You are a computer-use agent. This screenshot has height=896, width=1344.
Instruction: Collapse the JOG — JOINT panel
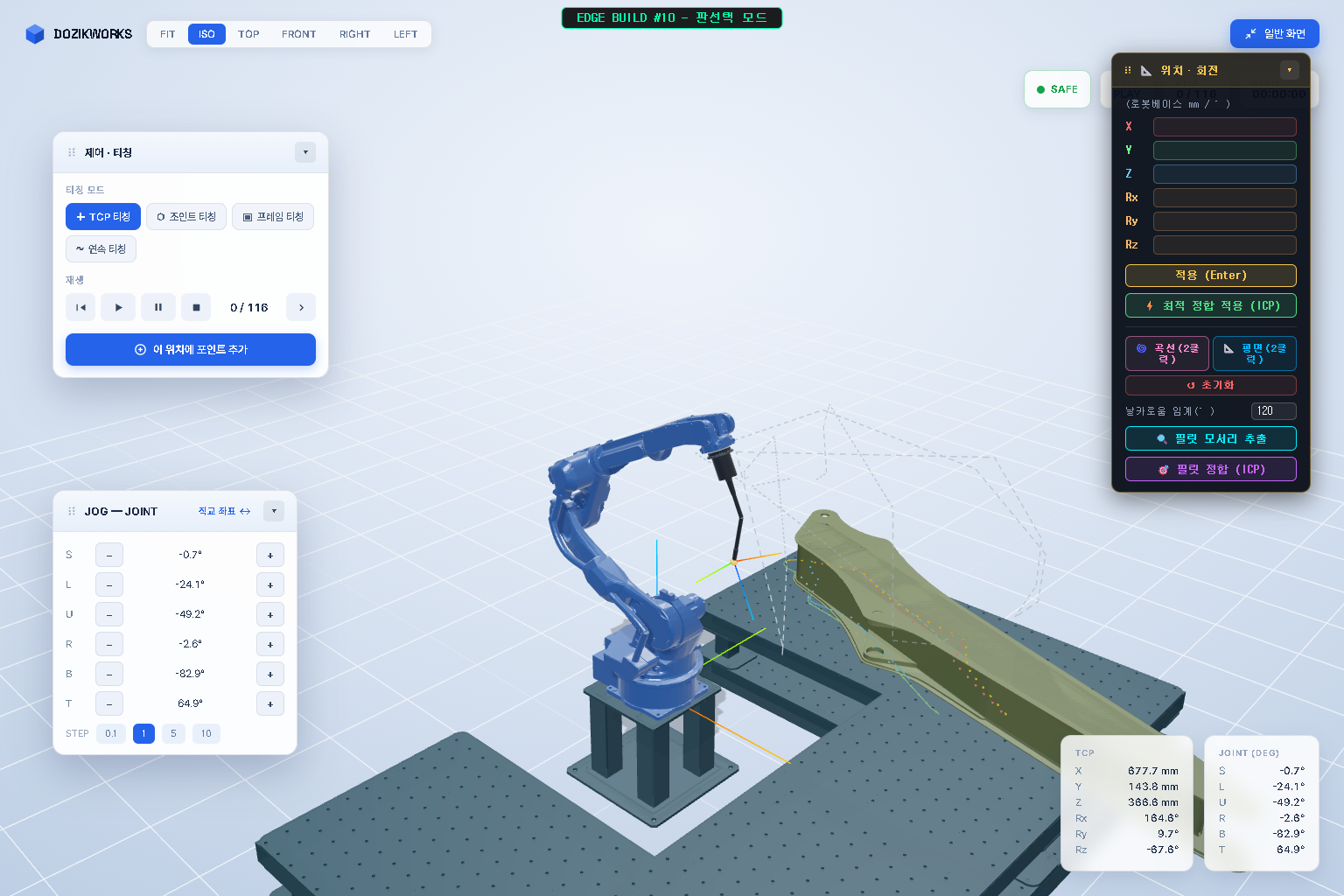274,511
